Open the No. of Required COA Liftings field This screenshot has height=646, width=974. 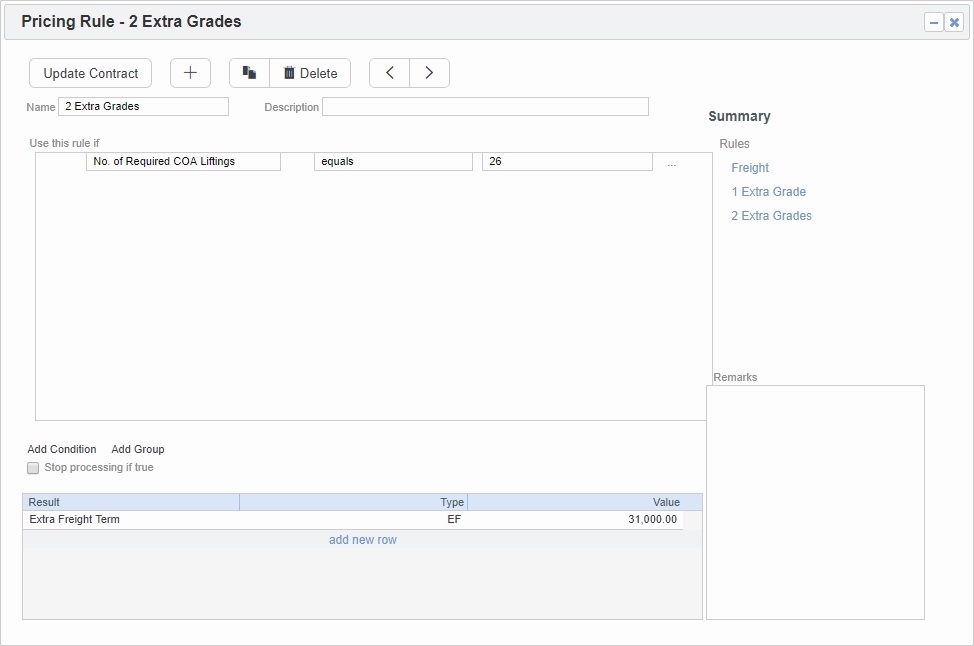click(183, 162)
